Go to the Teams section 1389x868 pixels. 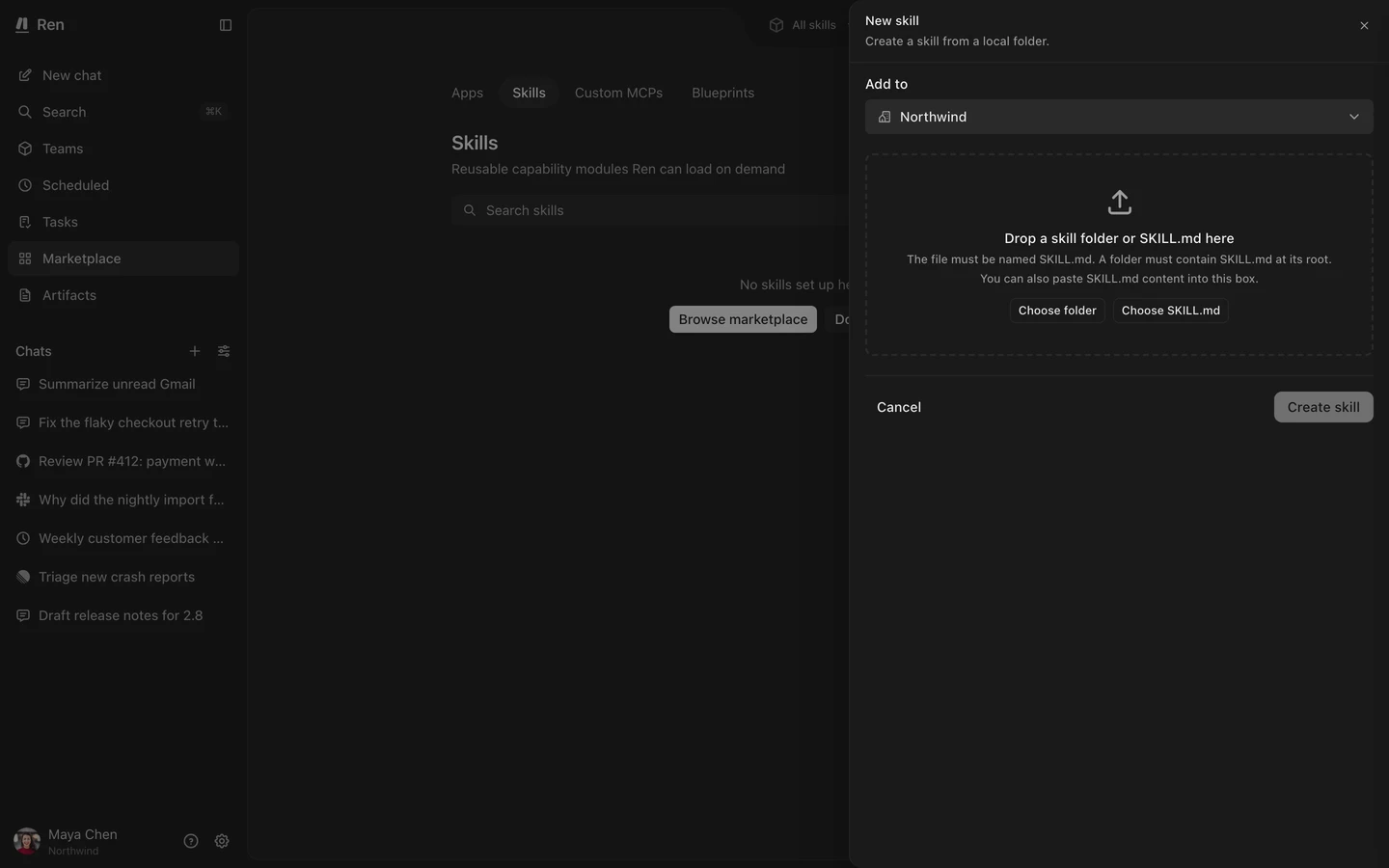(123, 149)
